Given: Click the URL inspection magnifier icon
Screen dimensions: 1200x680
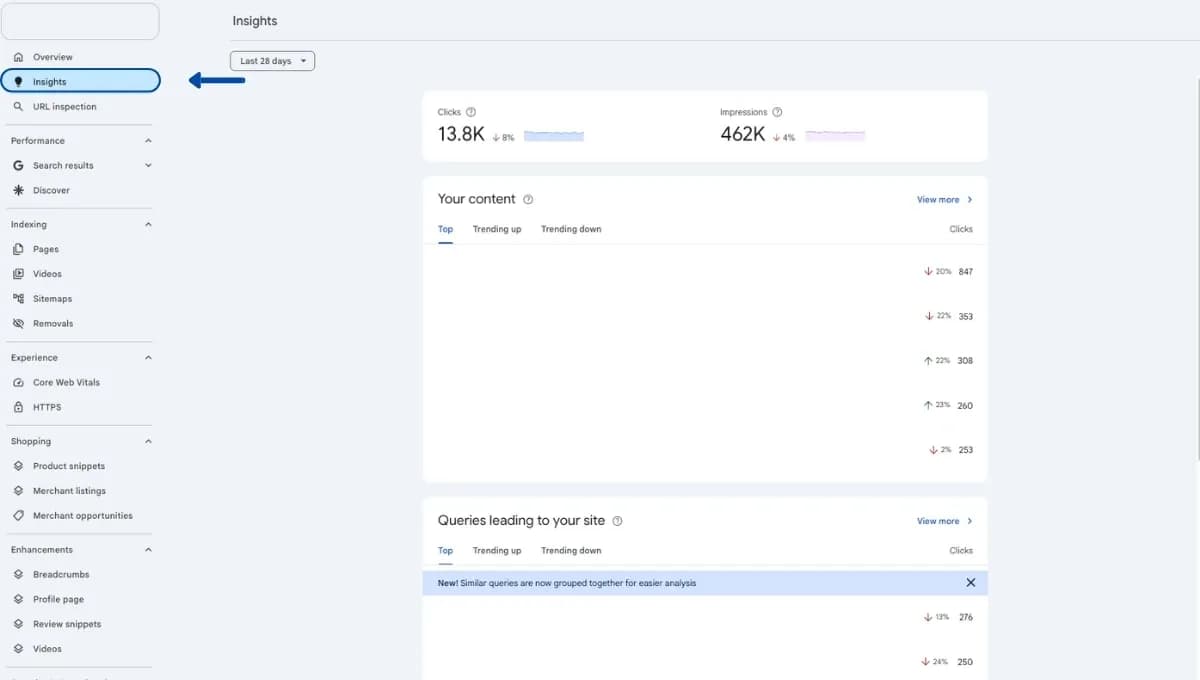Looking at the screenshot, I should 18,107.
